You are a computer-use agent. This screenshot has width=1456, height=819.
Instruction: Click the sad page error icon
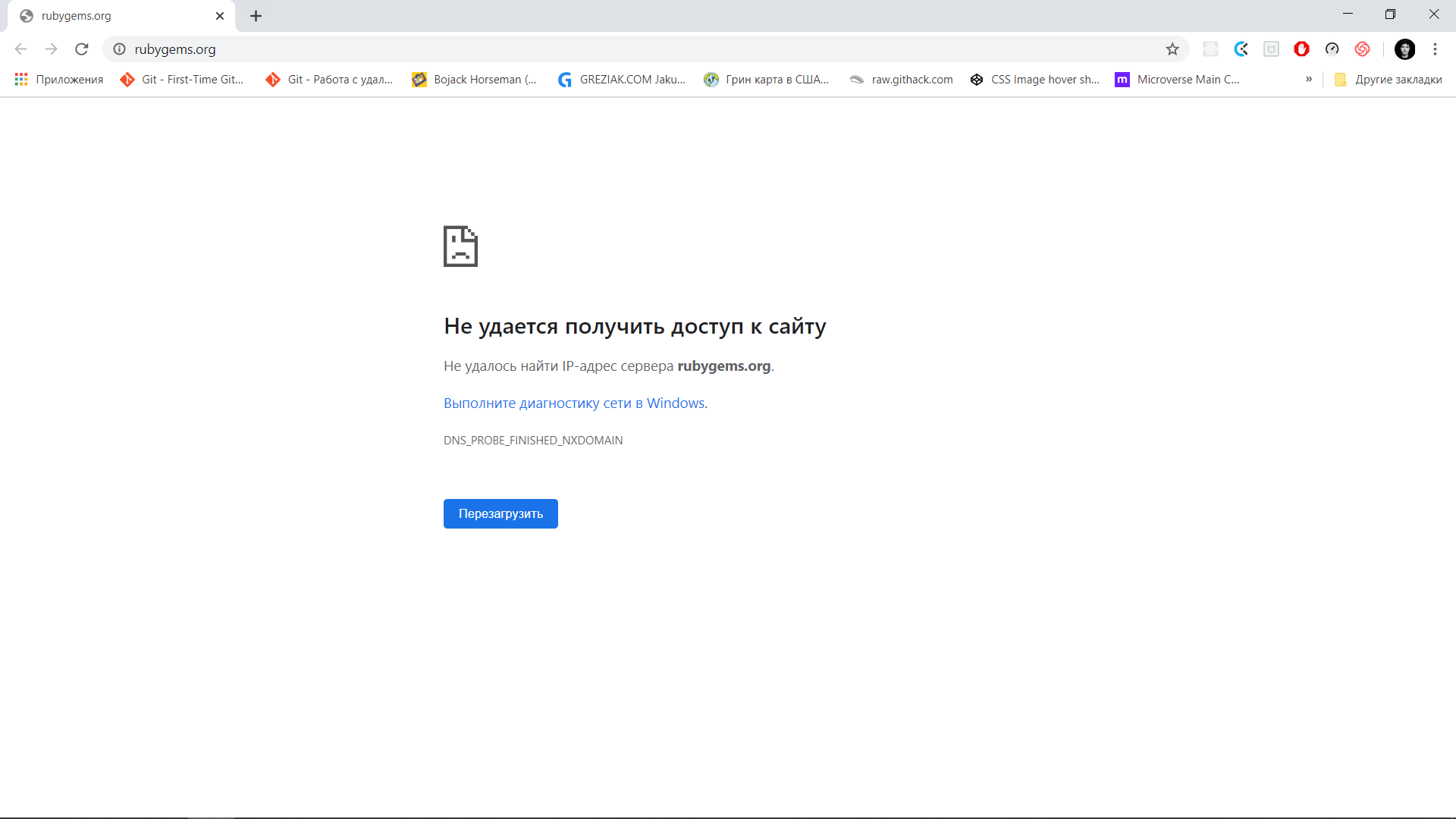coord(460,246)
